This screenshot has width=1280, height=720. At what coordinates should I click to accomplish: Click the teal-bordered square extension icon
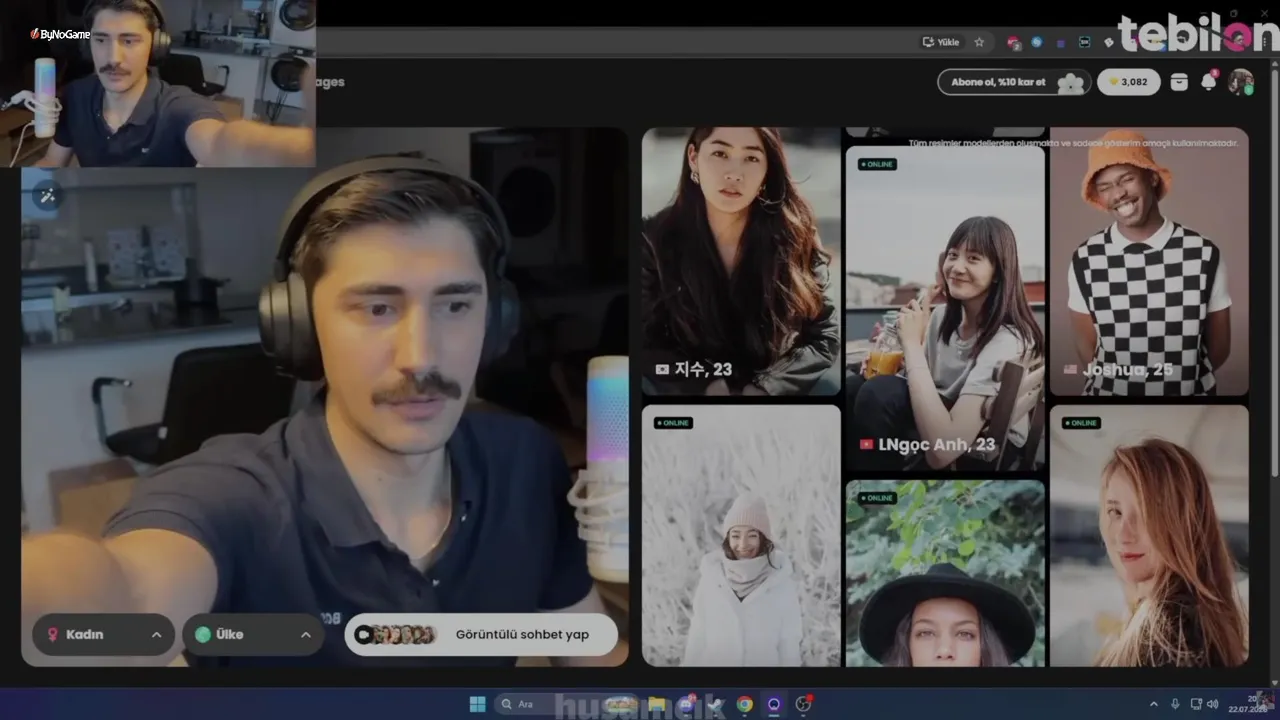(x=1084, y=42)
